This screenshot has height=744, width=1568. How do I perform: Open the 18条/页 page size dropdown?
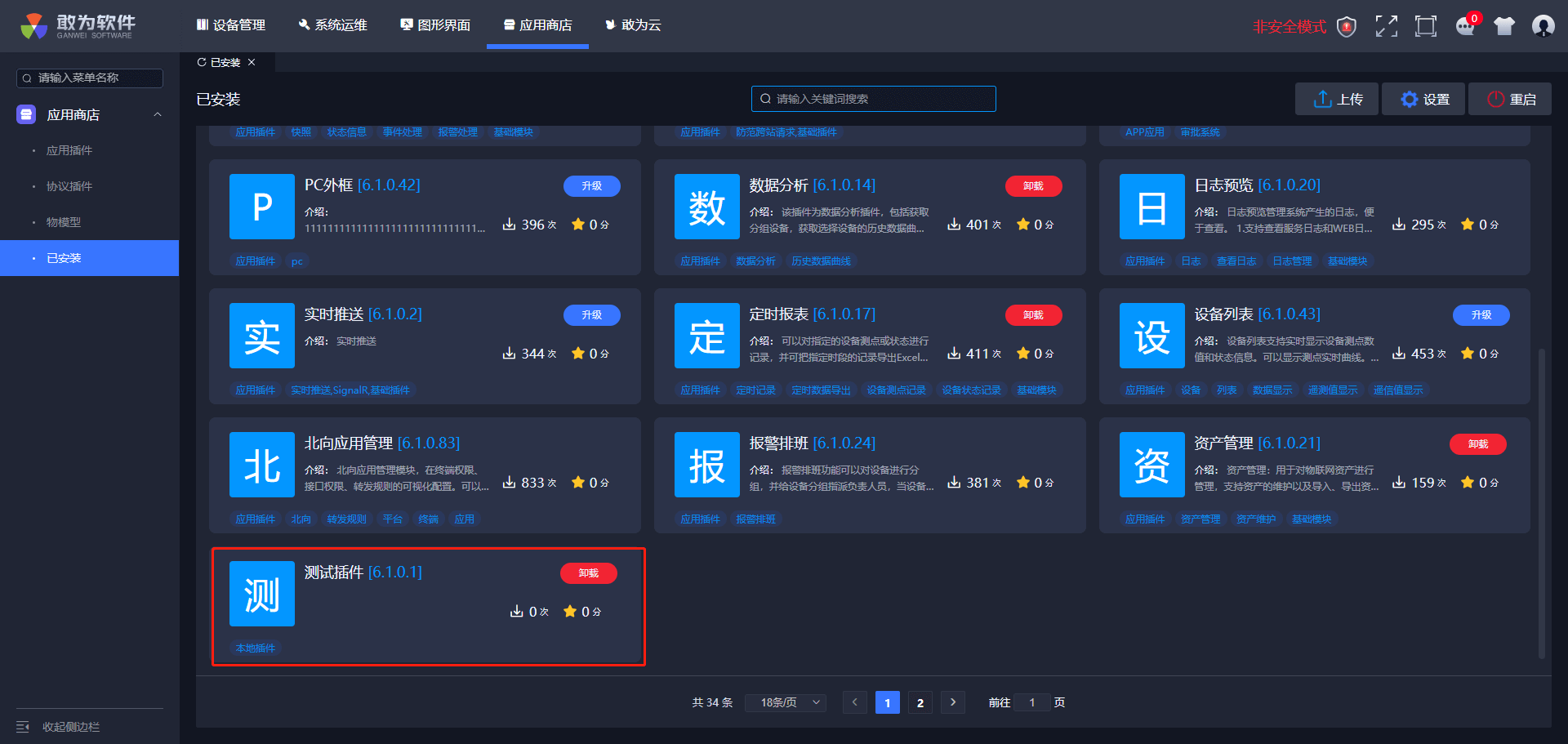pyautogui.click(x=786, y=702)
